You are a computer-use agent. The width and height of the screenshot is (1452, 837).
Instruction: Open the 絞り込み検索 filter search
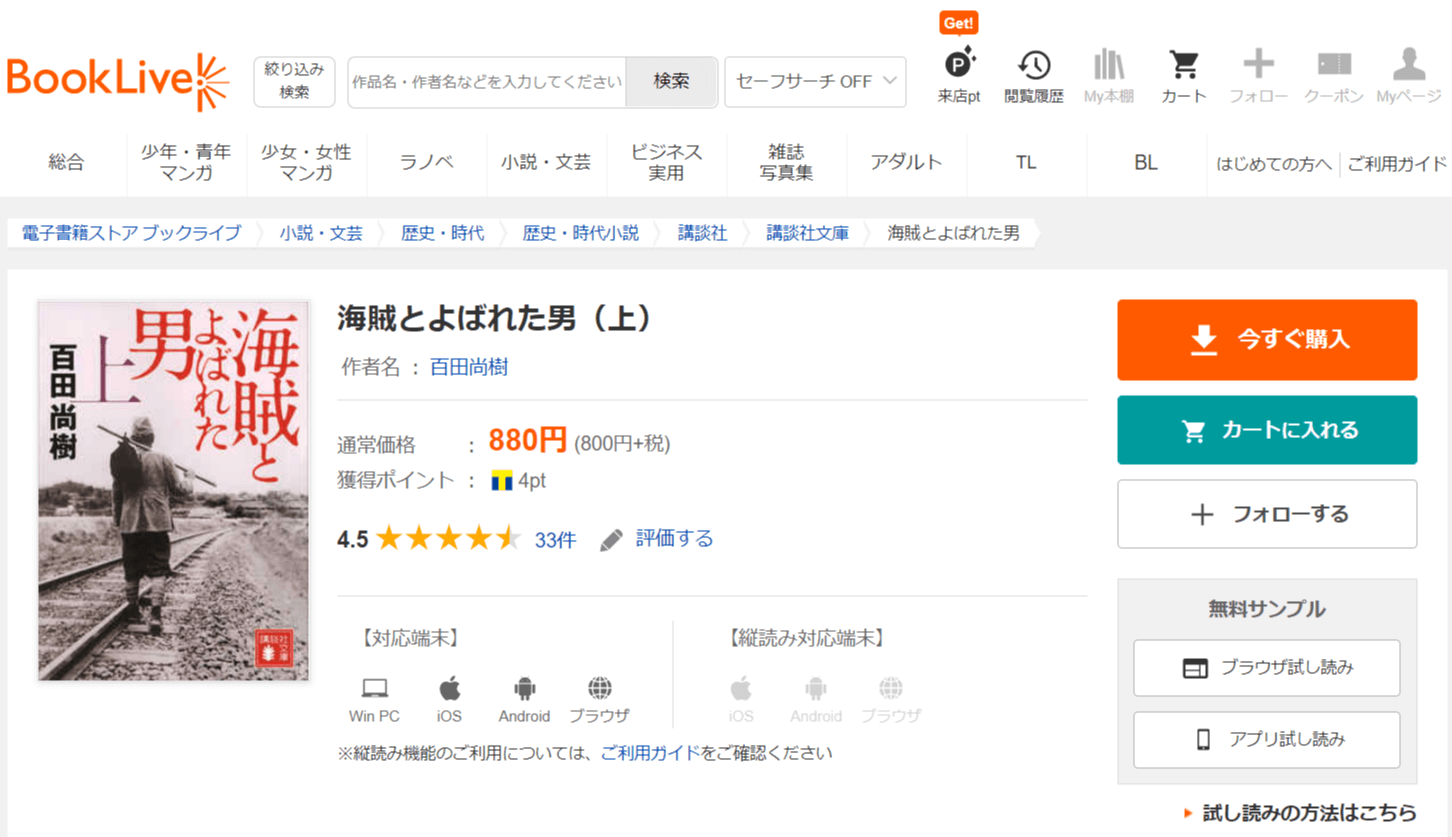pyautogui.click(x=294, y=81)
